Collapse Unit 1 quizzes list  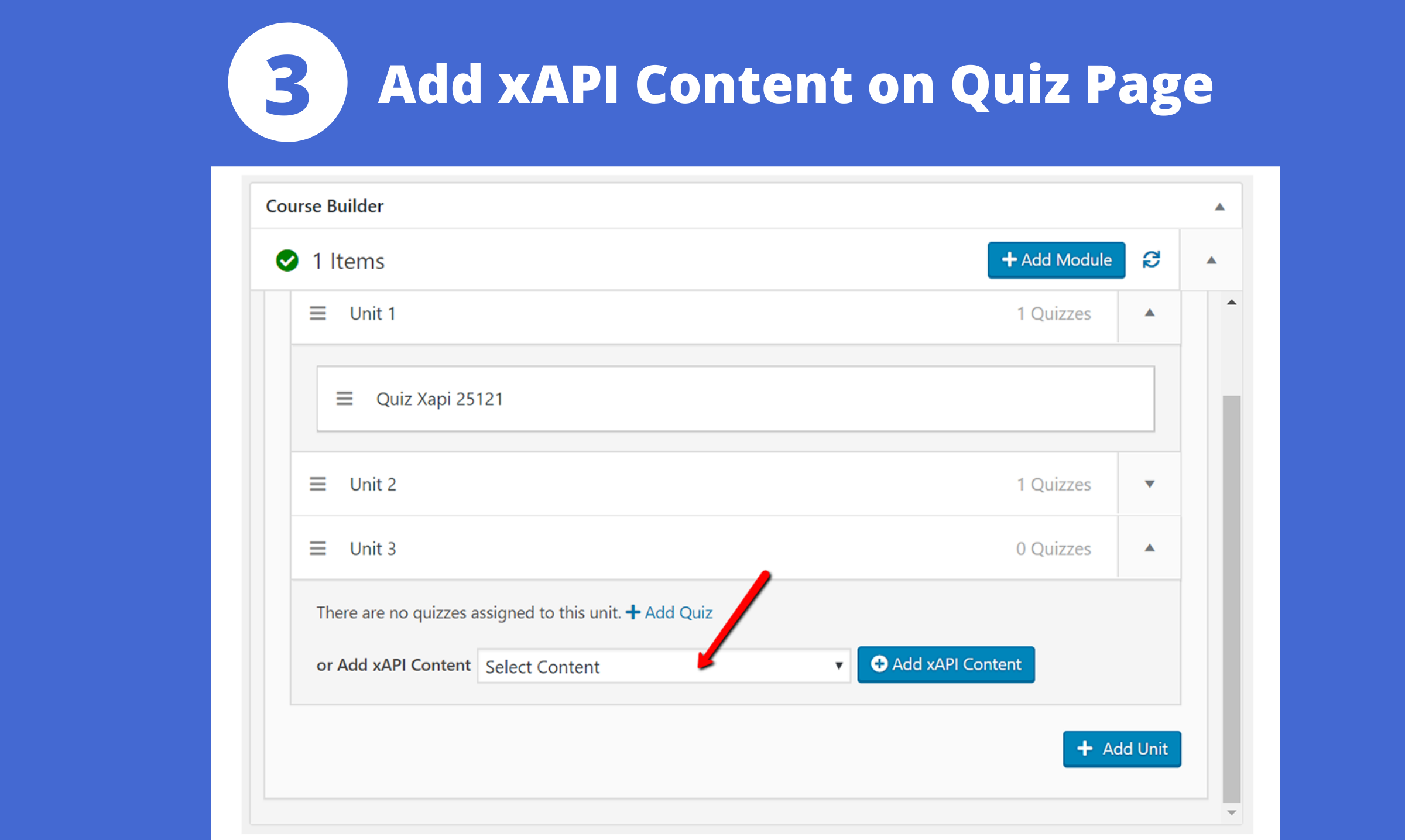[1150, 313]
